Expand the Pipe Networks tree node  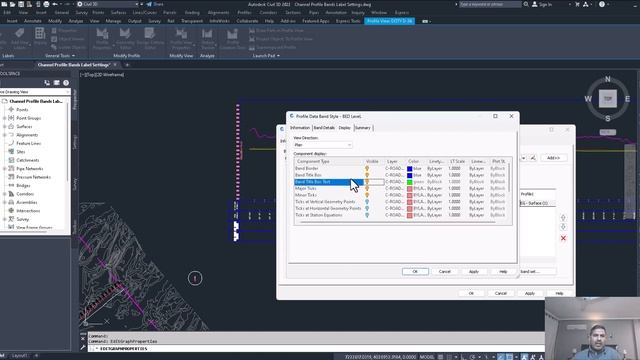[x=4, y=169]
